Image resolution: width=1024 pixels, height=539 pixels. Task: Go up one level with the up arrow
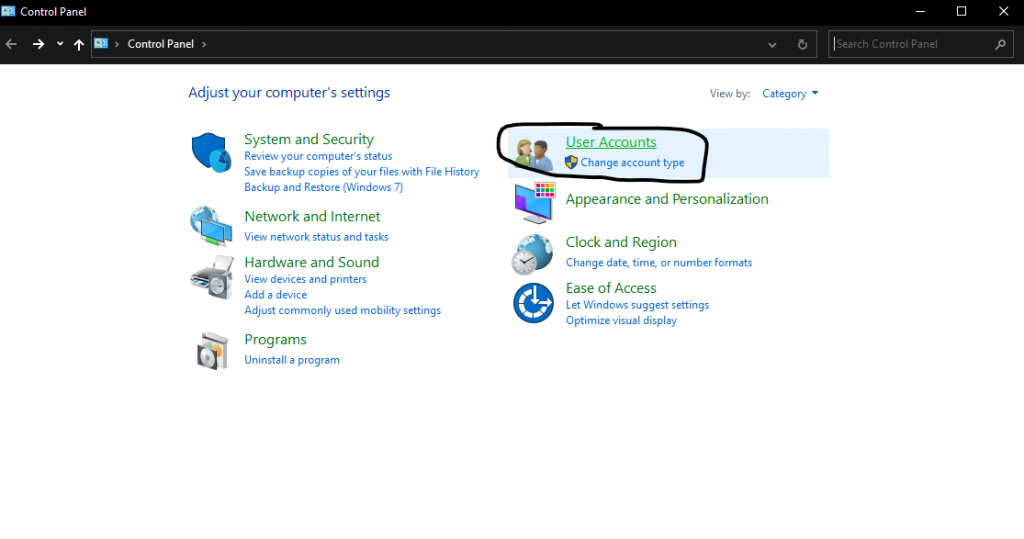pyautogui.click(x=79, y=44)
